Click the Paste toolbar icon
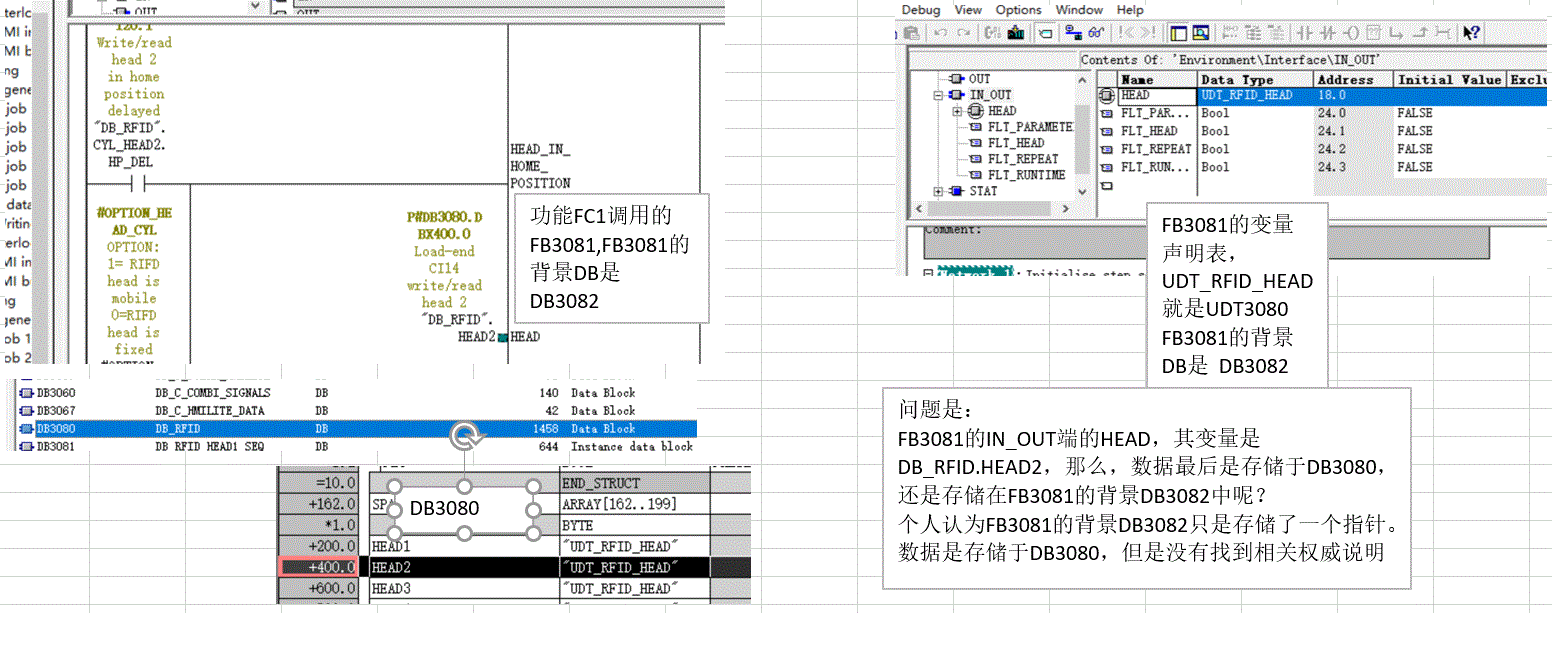Screen dimensions: 1552x648 point(912,33)
